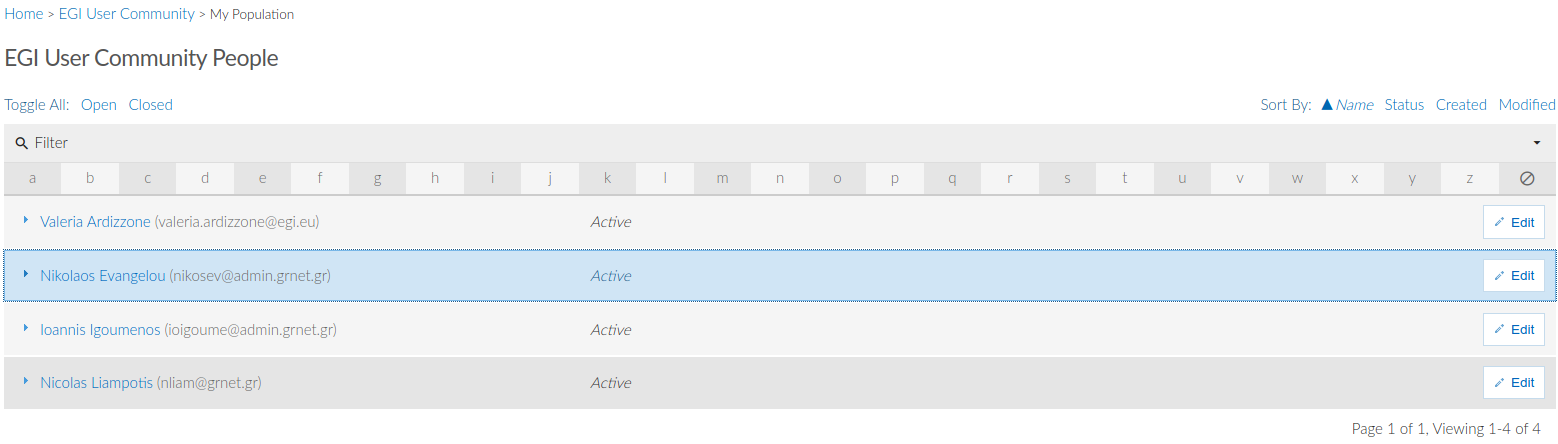The height and width of the screenshot is (444, 1558).
Task: Expand Valeria Ardizzone's row
Action: click(25, 221)
